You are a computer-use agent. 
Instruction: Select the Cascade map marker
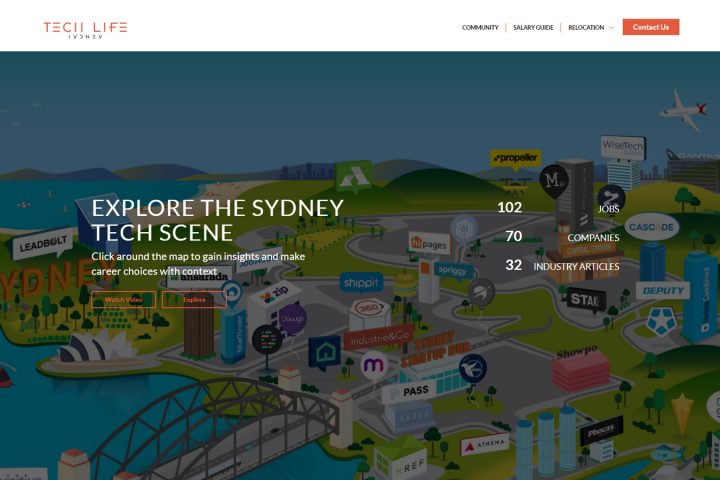[651, 227]
